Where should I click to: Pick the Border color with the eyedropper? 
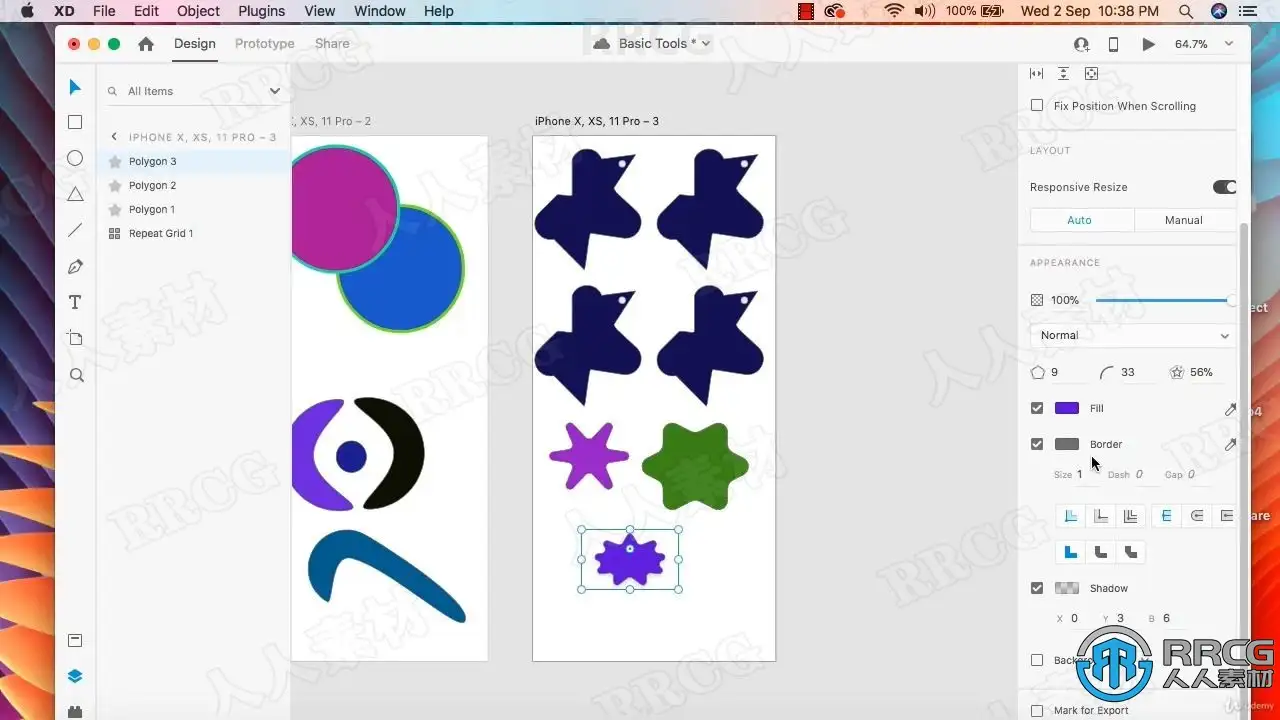[x=1230, y=445]
